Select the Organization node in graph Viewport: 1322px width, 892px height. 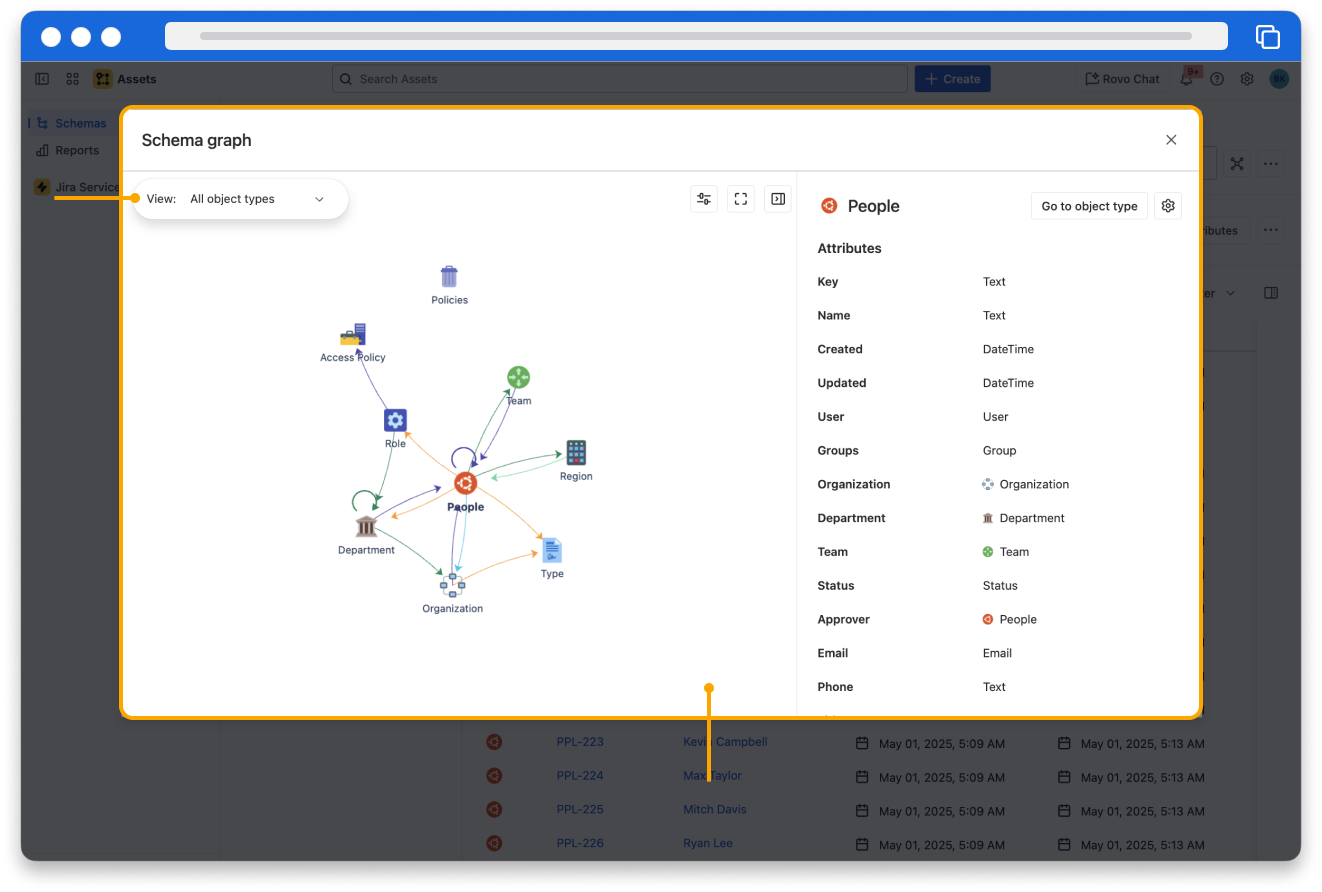452,585
